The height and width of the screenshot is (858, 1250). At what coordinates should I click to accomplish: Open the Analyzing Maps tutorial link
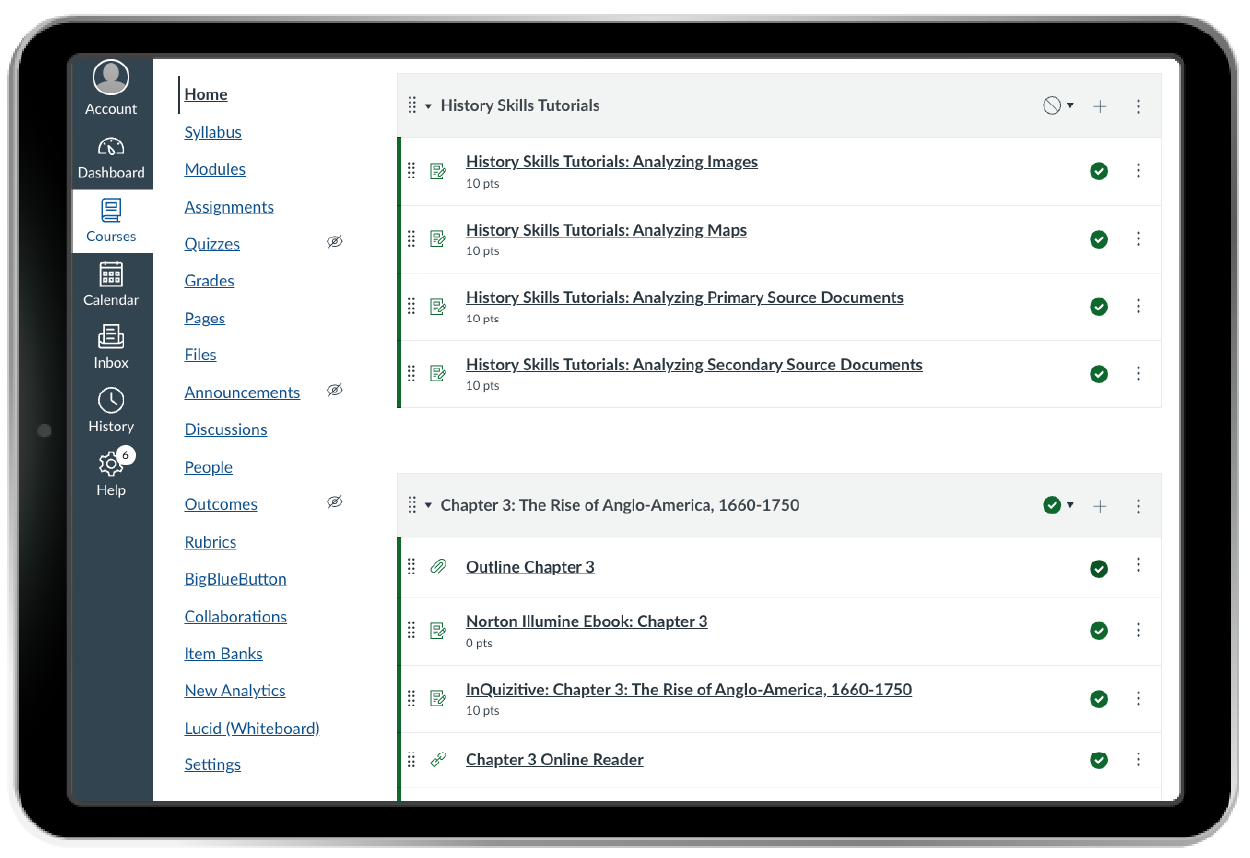[606, 230]
